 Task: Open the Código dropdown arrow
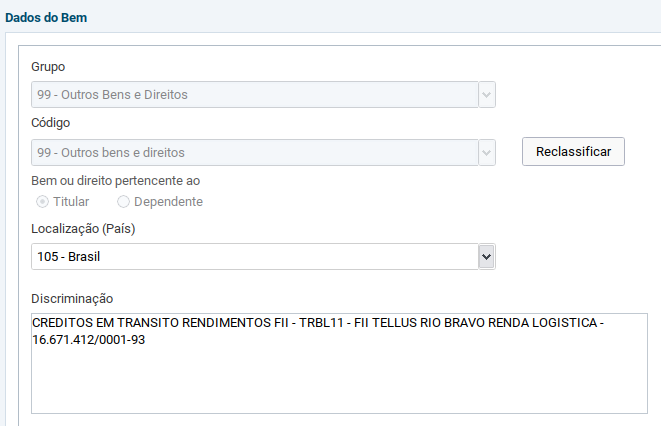pos(487,153)
